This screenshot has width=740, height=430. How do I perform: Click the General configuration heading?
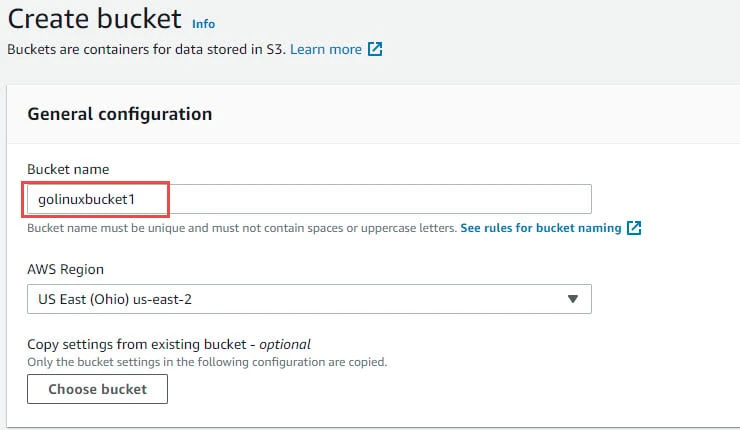pyautogui.click(x=119, y=114)
